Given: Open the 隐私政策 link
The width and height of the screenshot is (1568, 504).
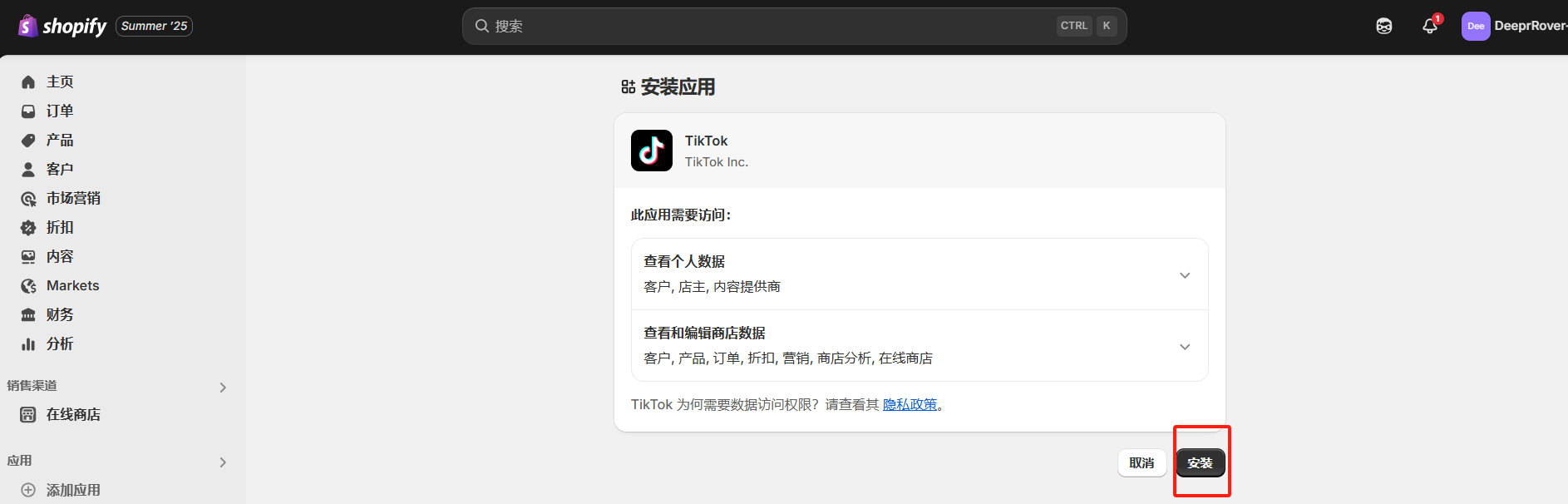Looking at the screenshot, I should tap(910, 404).
